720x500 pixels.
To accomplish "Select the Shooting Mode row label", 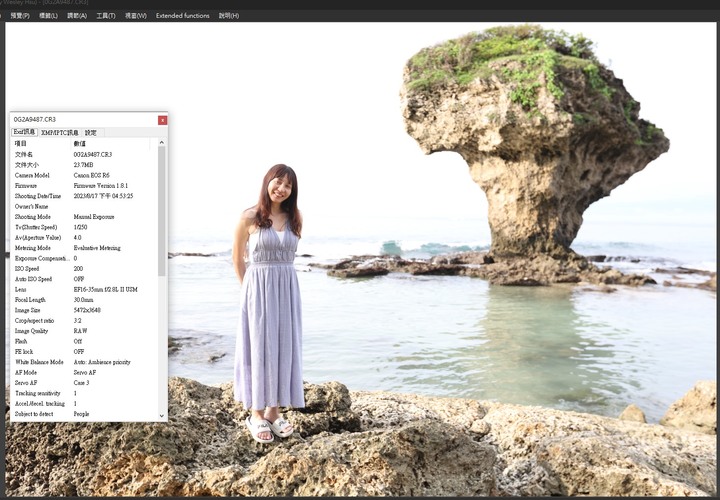I will (32, 217).
